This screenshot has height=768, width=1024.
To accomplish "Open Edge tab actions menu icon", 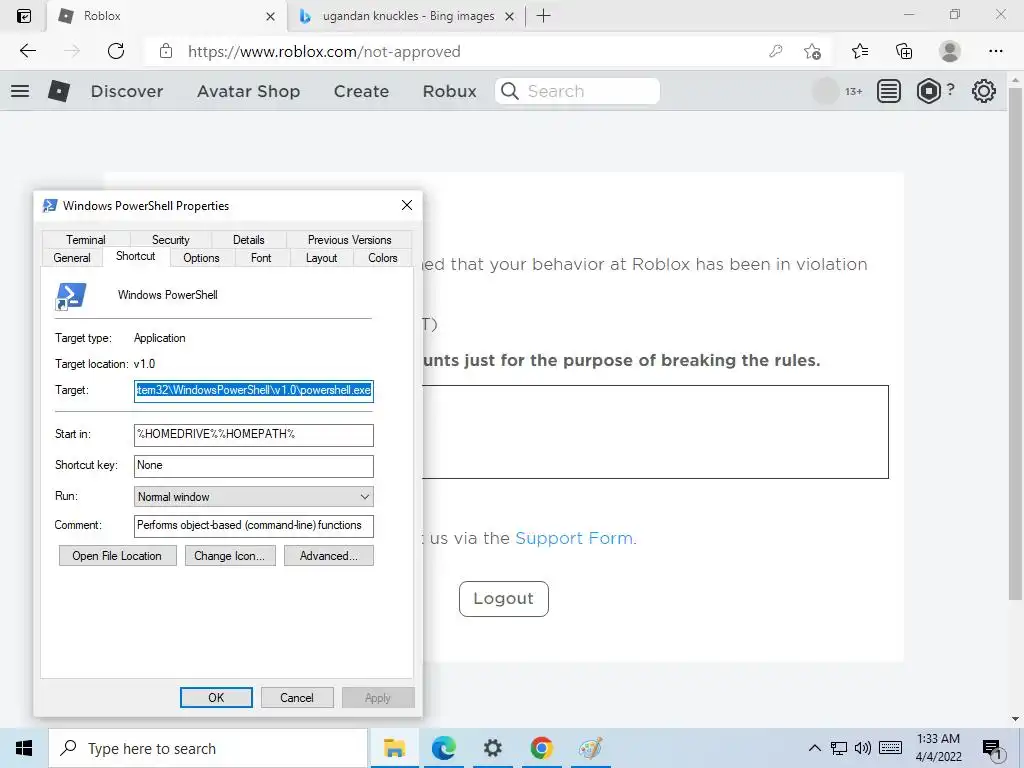I will (24, 16).
